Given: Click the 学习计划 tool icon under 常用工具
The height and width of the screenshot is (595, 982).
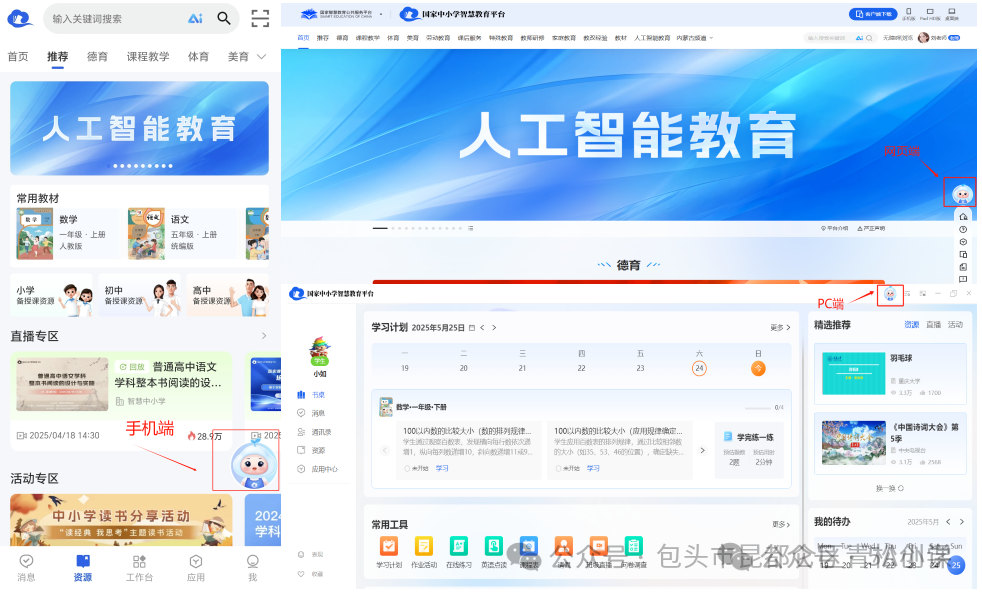Looking at the screenshot, I should (x=389, y=546).
